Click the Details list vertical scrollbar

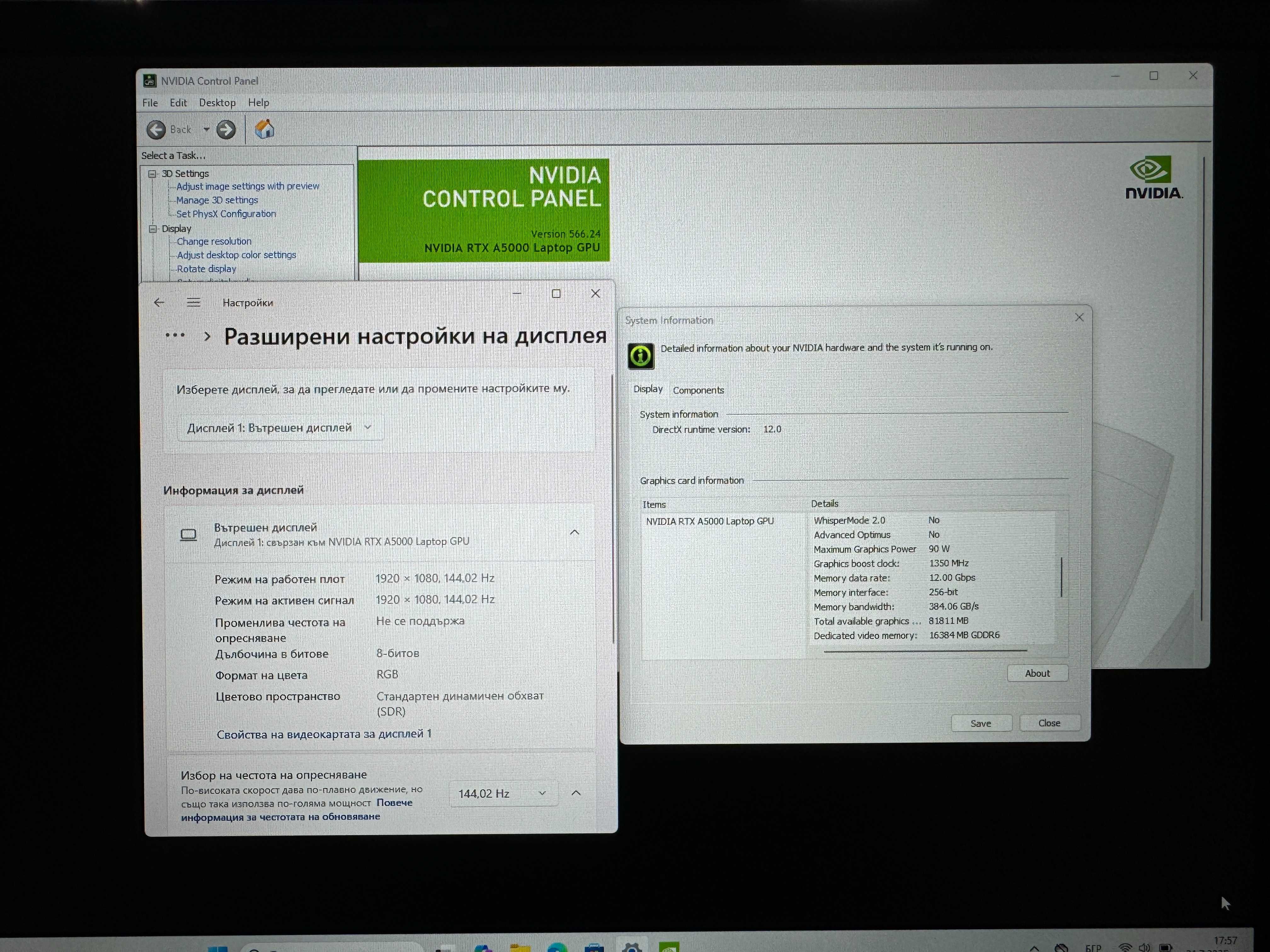1061,577
